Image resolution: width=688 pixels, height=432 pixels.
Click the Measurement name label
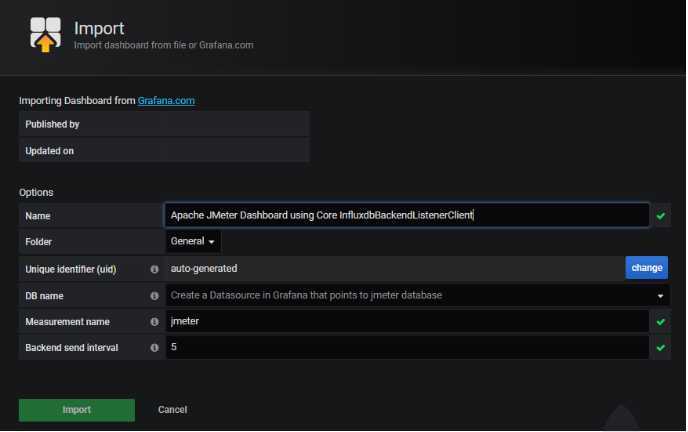68,322
